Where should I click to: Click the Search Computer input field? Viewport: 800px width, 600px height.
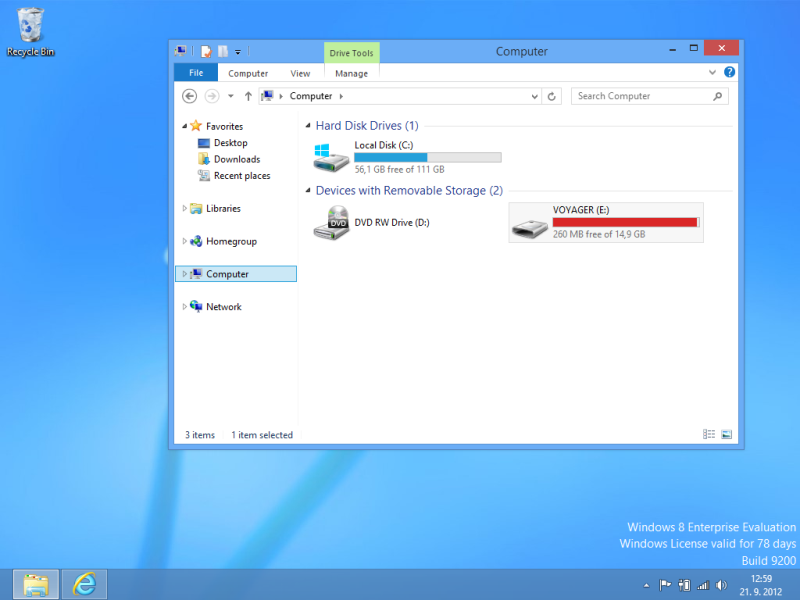tap(642, 97)
